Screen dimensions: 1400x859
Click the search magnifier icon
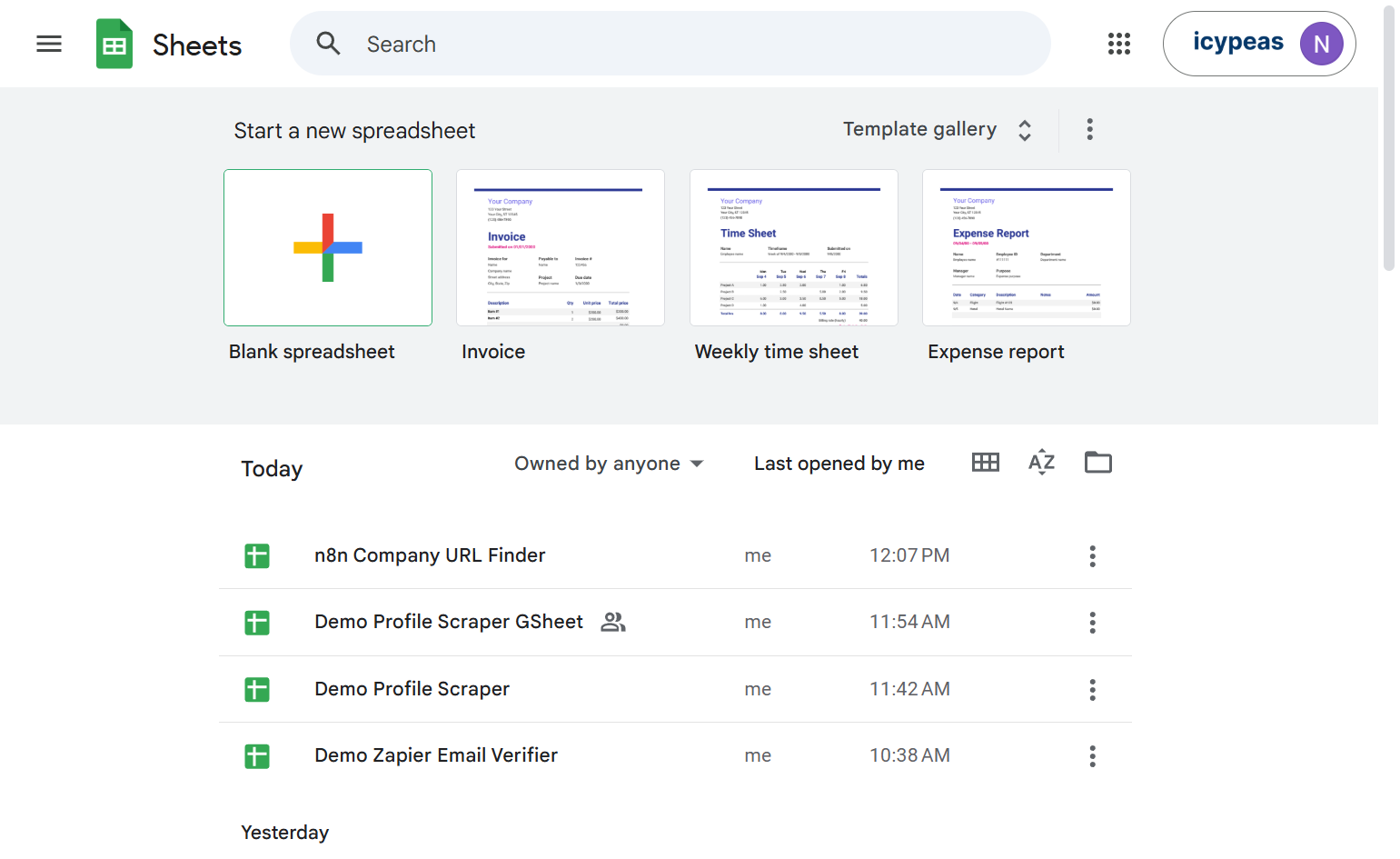(x=328, y=44)
